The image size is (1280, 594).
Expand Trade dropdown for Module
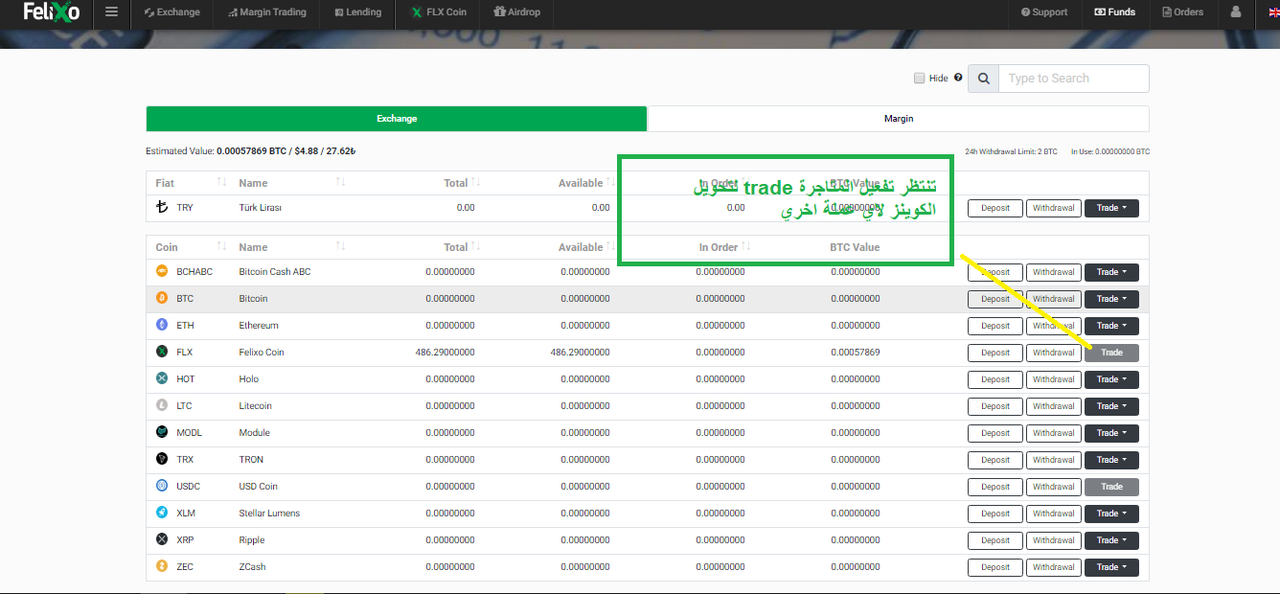(1111, 433)
